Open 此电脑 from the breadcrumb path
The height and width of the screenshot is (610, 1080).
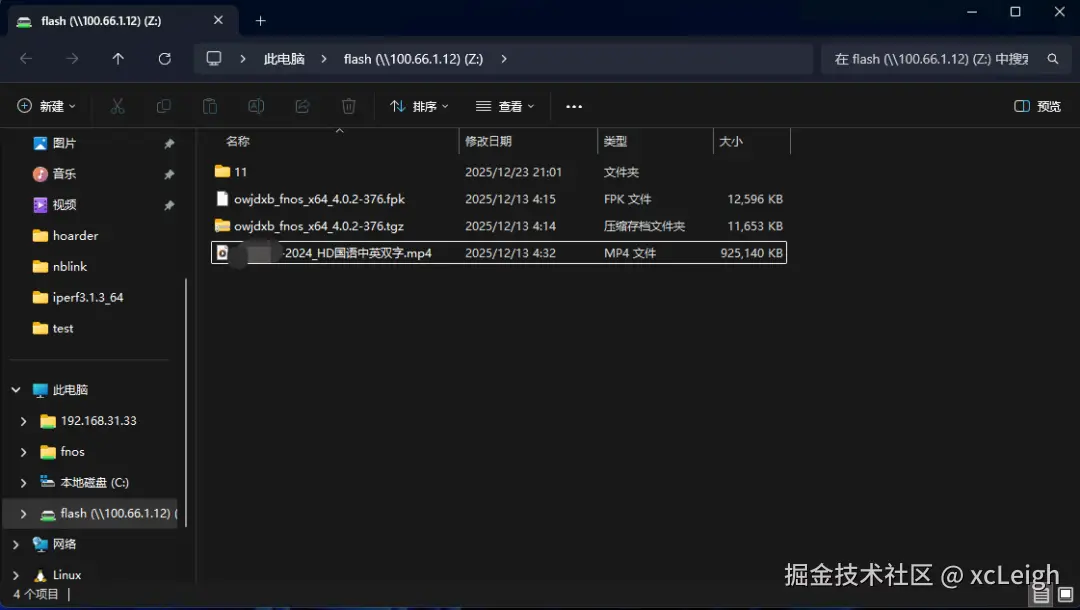click(284, 59)
